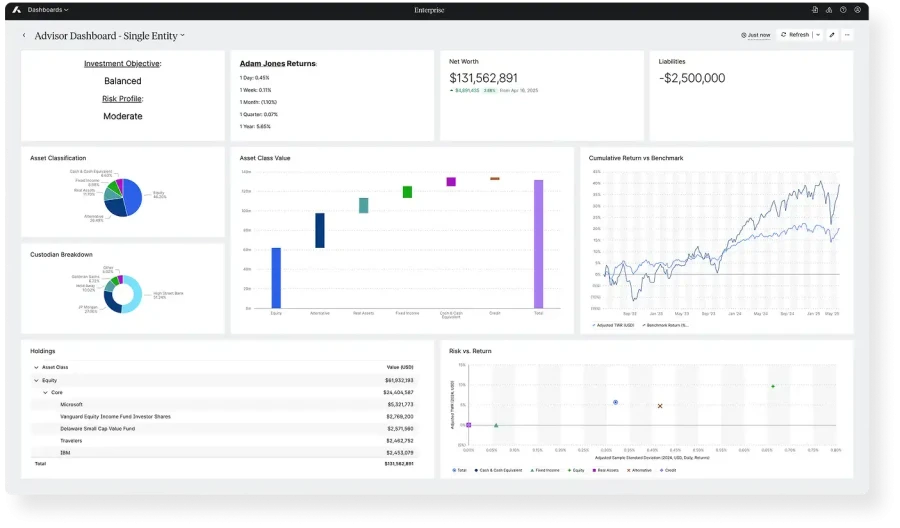Open the user profile icon
This screenshot has height=528, width=900.
pyautogui.click(x=857, y=10)
